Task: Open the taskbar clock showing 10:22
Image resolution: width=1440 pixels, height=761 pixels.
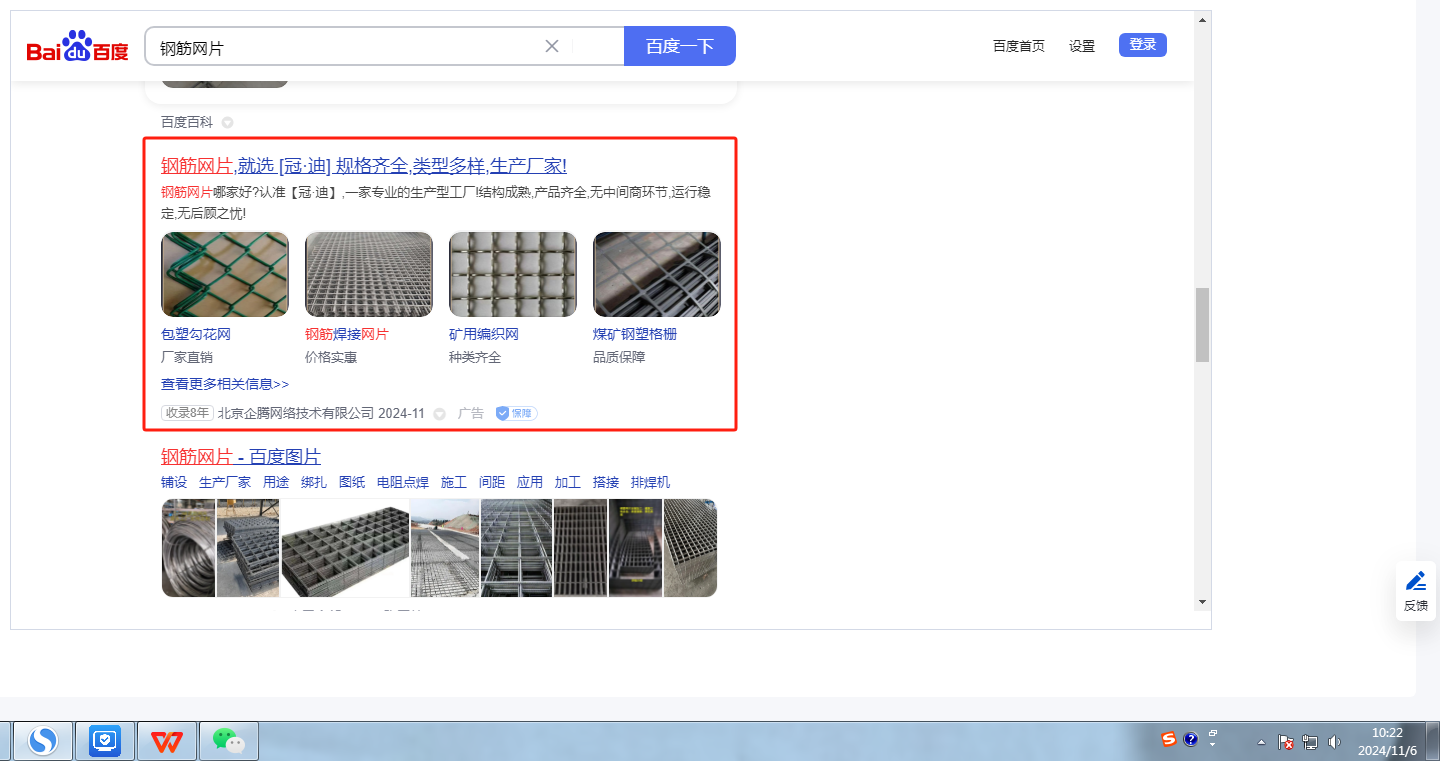Action: pyautogui.click(x=1387, y=741)
